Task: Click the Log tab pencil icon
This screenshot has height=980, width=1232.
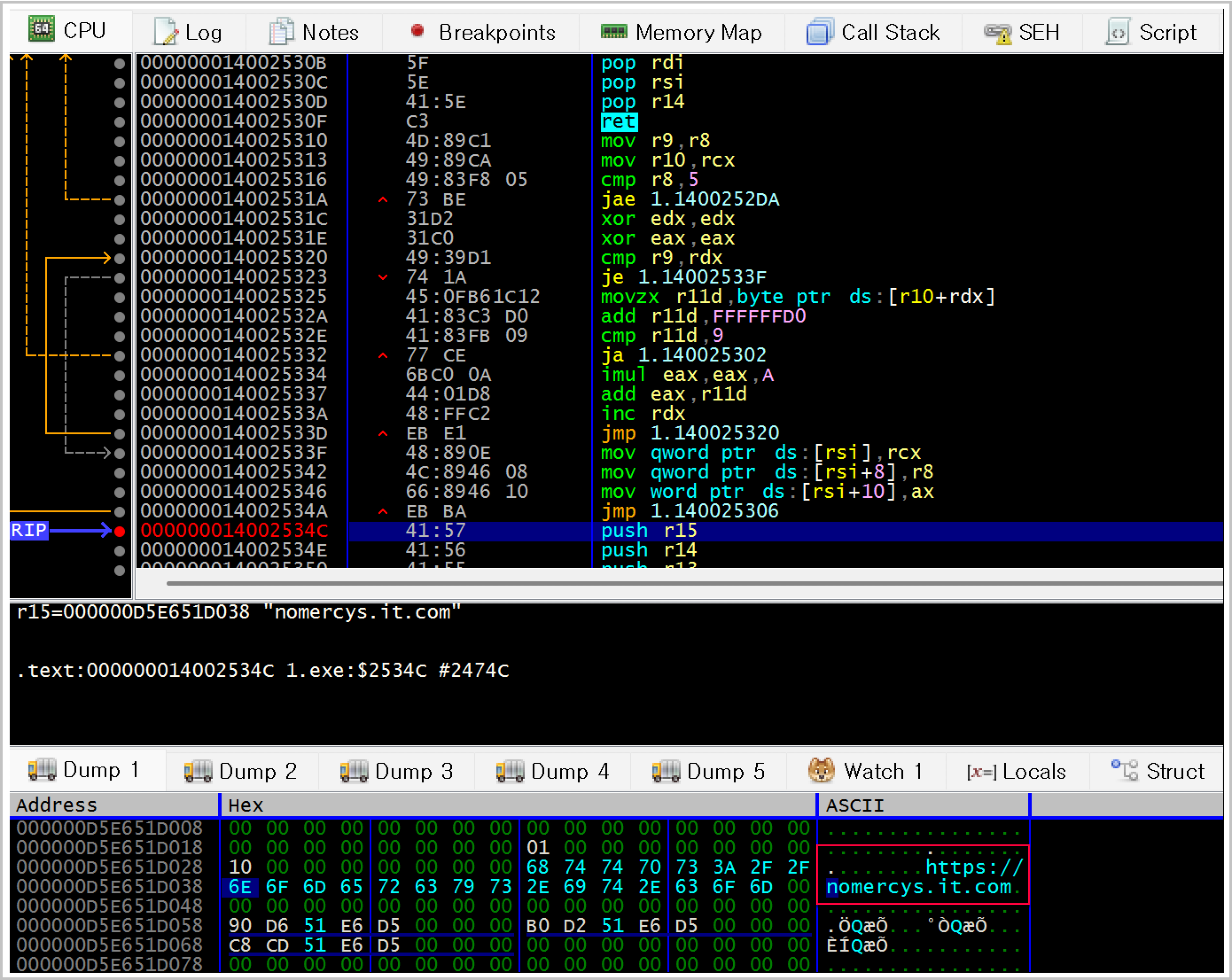Action: tap(166, 31)
